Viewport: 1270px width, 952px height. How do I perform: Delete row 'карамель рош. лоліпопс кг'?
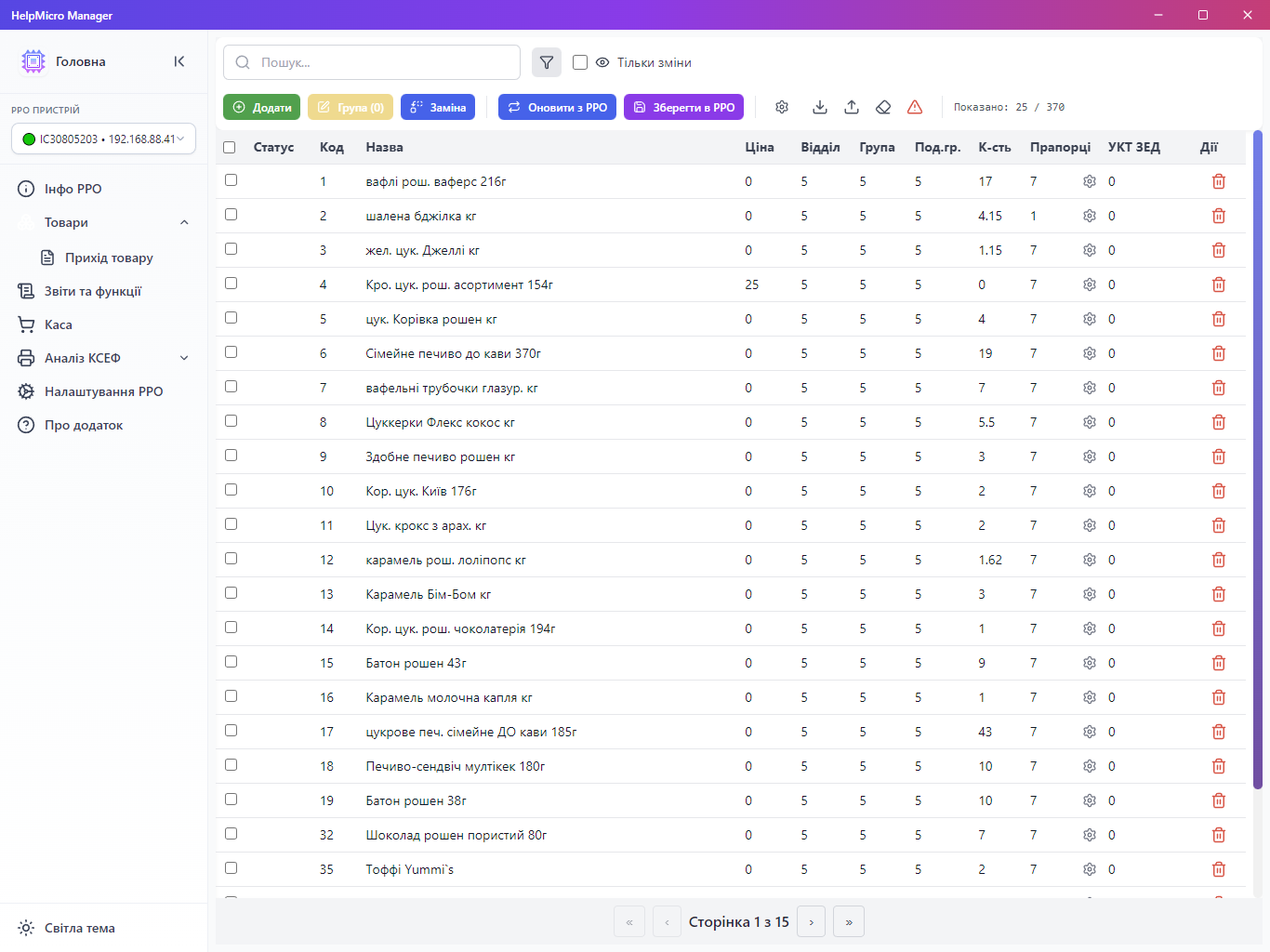1219,560
